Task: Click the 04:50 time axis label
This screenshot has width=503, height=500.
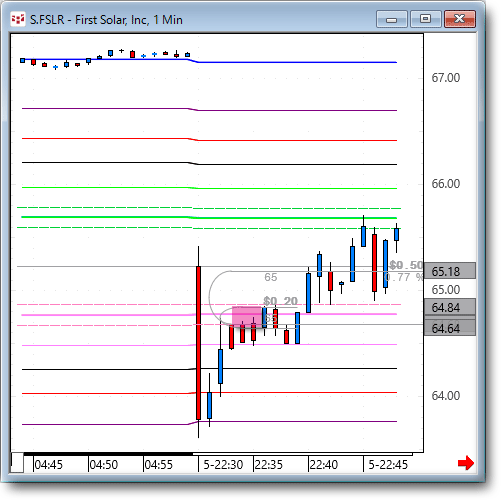Action: tap(104, 464)
